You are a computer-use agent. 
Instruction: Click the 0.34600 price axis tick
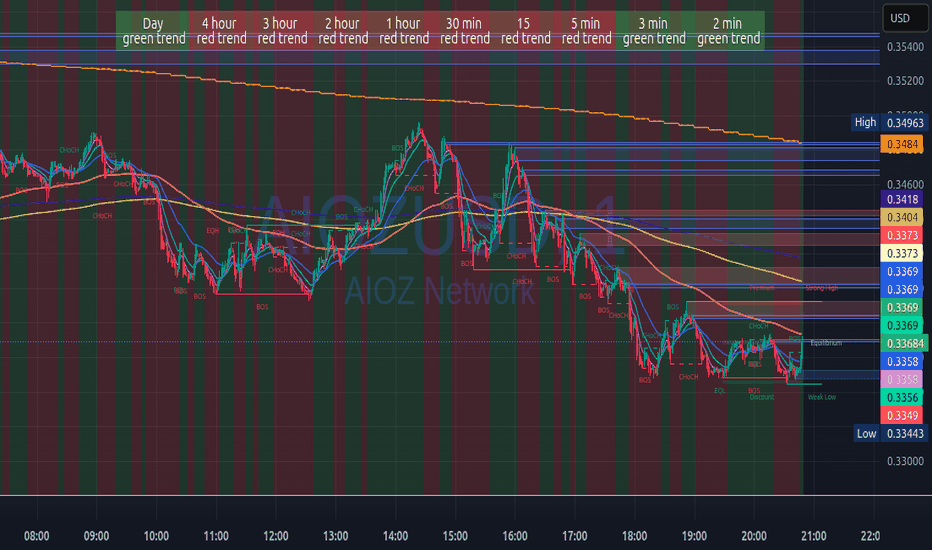(905, 185)
